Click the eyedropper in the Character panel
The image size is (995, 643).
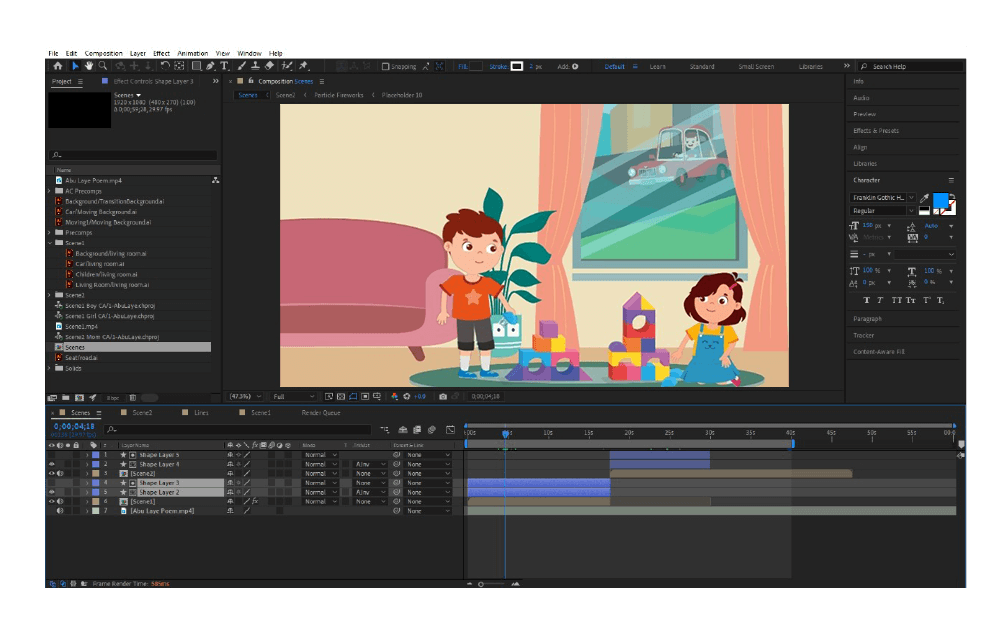pyautogui.click(x=924, y=198)
